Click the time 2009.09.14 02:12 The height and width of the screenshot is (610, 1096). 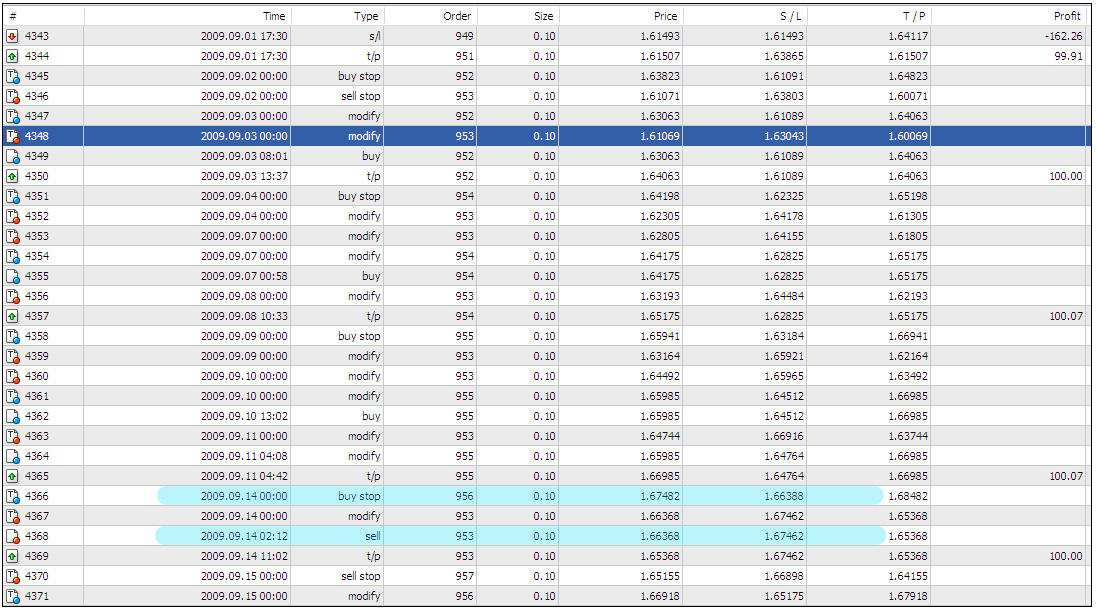tap(244, 537)
